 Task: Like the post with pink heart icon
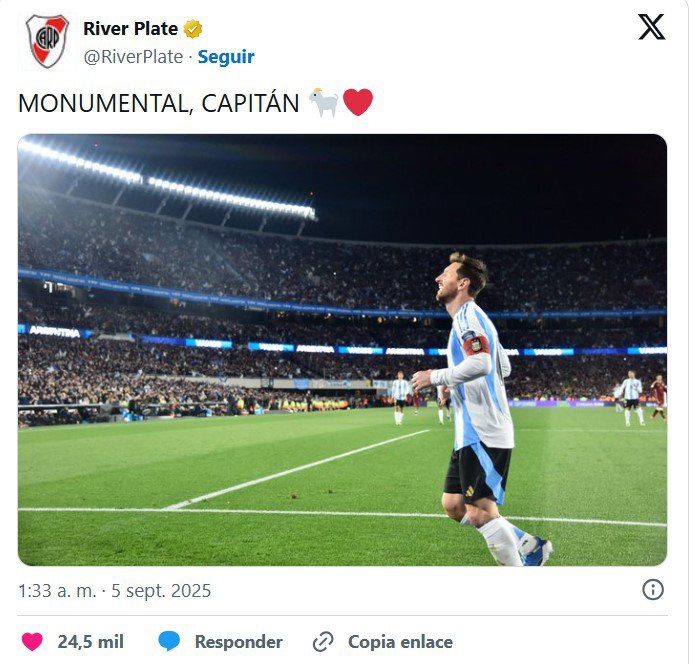(32, 641)
